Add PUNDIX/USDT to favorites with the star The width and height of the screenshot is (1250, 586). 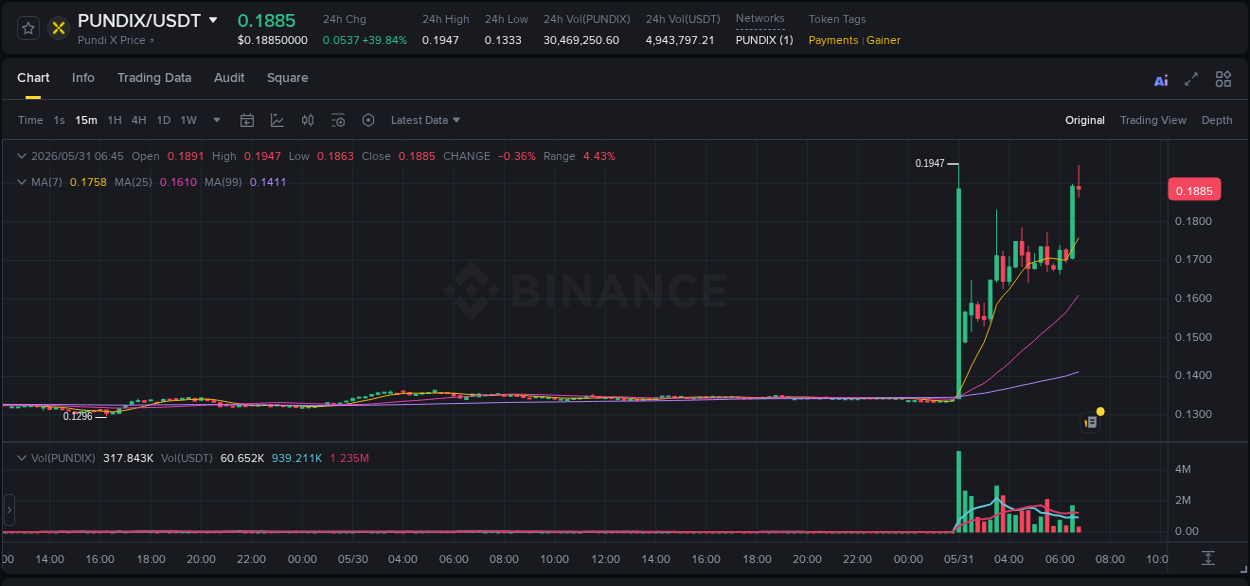coord(28,28)
